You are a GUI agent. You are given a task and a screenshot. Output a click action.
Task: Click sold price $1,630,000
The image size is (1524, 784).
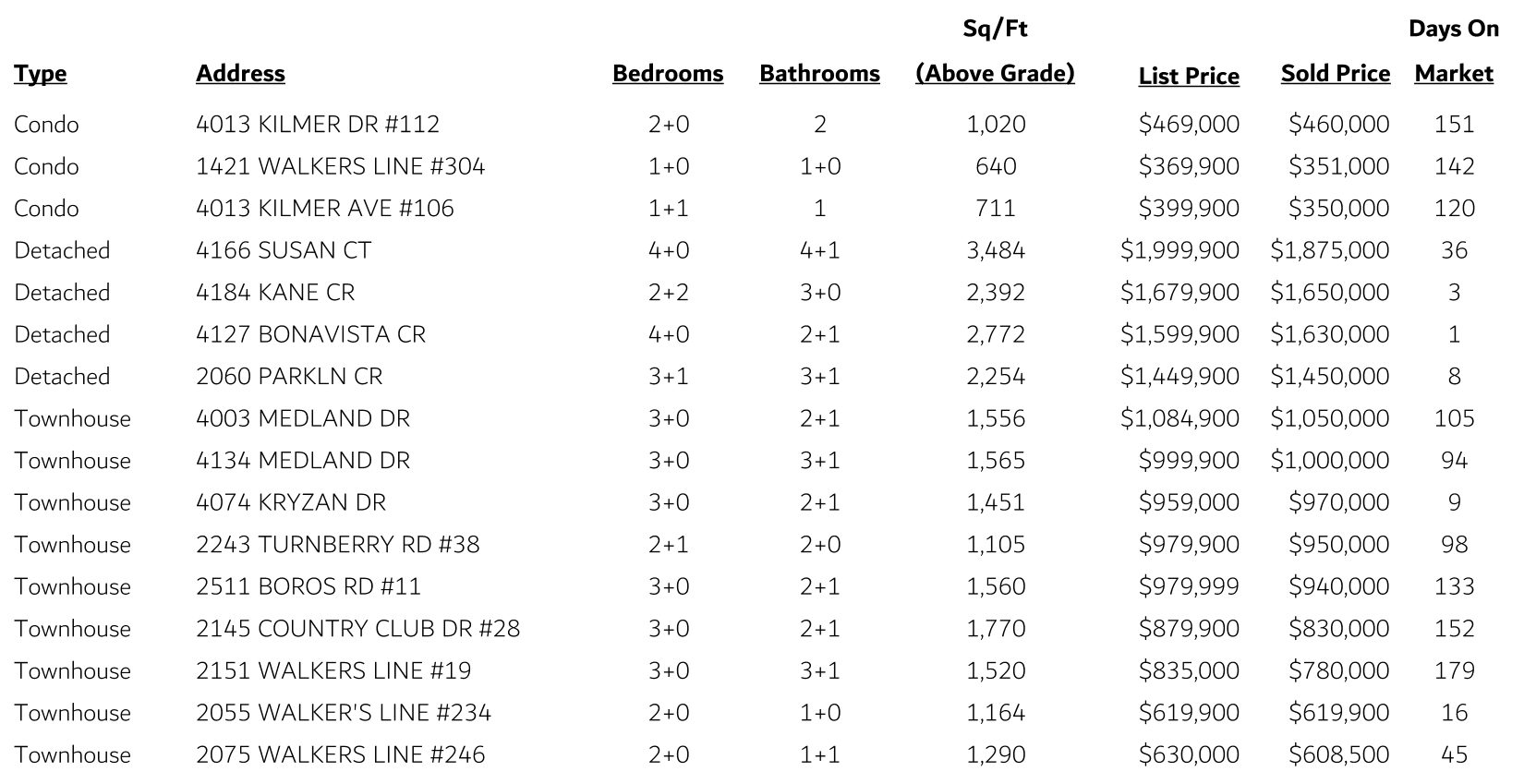click(1329, 334)
